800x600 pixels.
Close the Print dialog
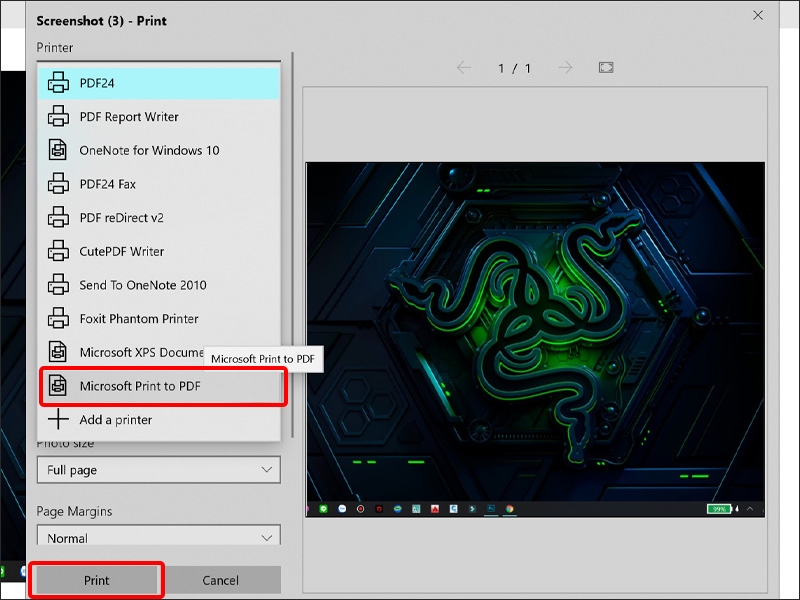[758, 15]
